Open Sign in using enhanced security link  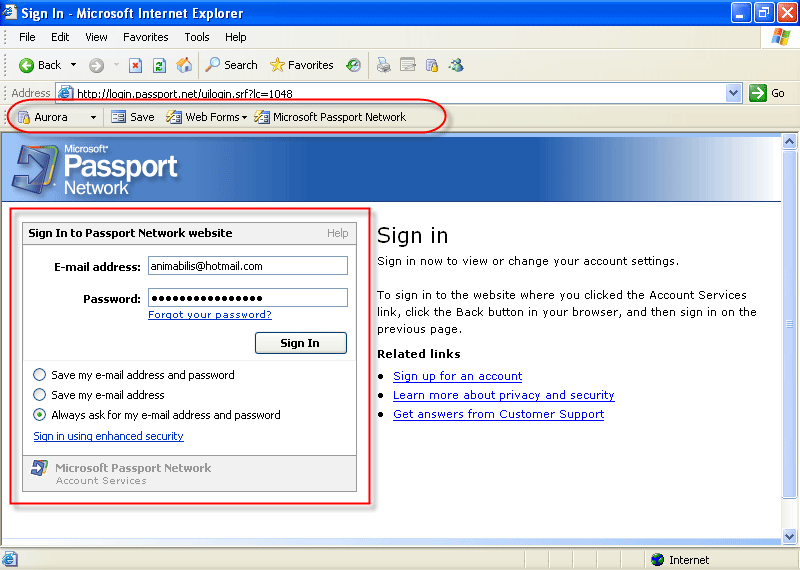click(108, 436)
